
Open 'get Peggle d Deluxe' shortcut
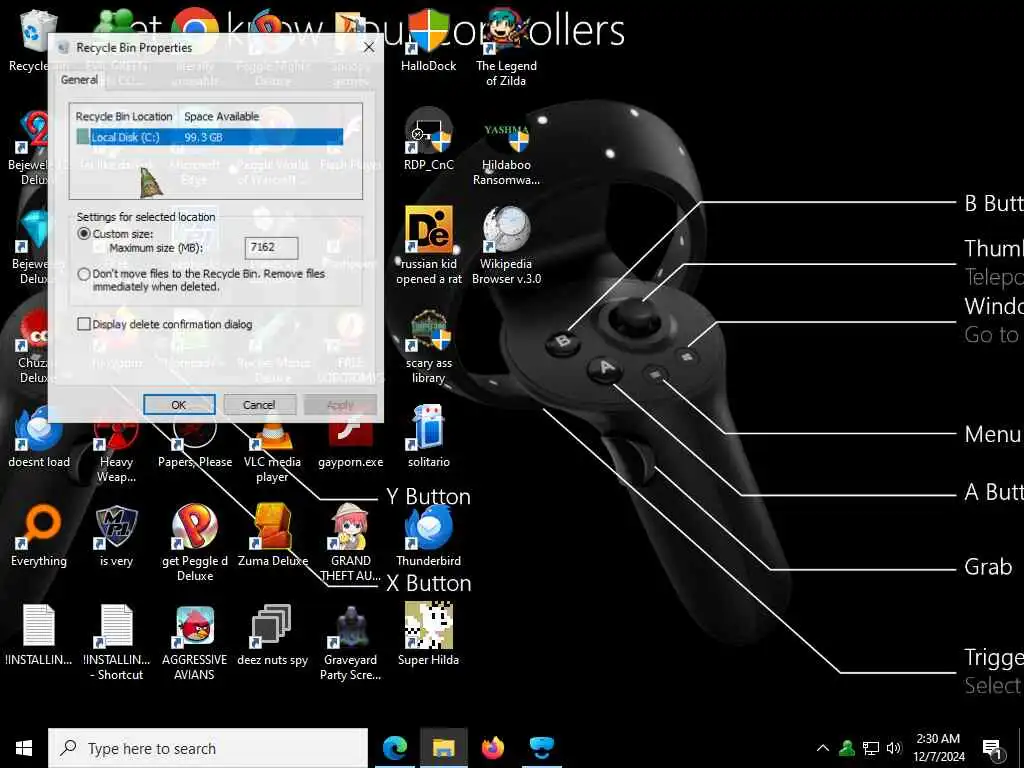(x=195, y=543)
